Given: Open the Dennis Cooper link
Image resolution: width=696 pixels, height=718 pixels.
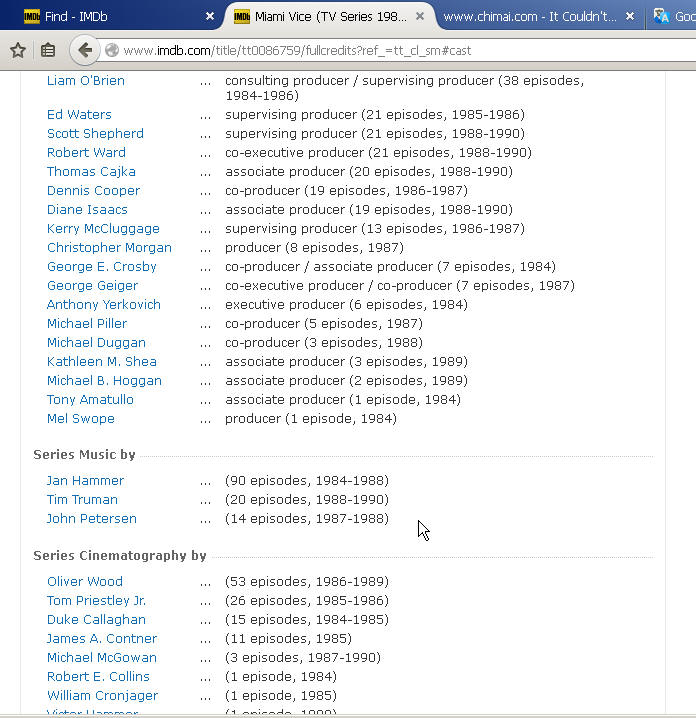Looking at the screenshot, I should click(93, 190).
